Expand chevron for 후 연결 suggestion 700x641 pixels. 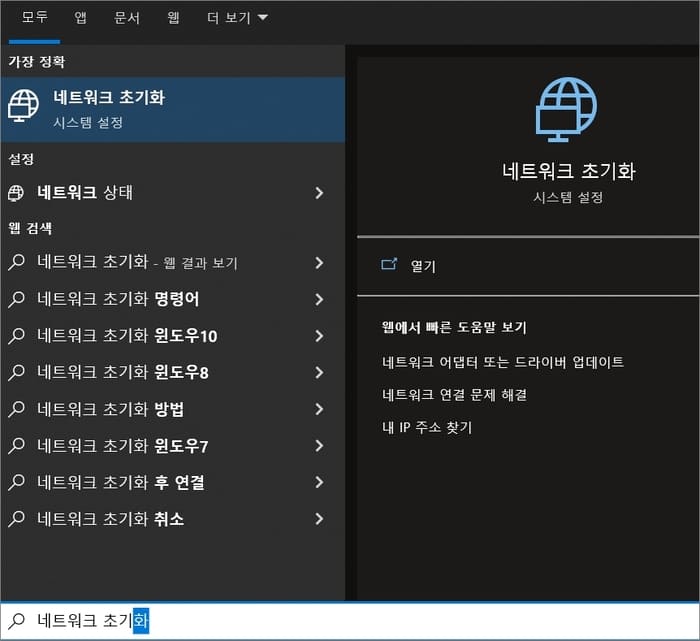319,482
